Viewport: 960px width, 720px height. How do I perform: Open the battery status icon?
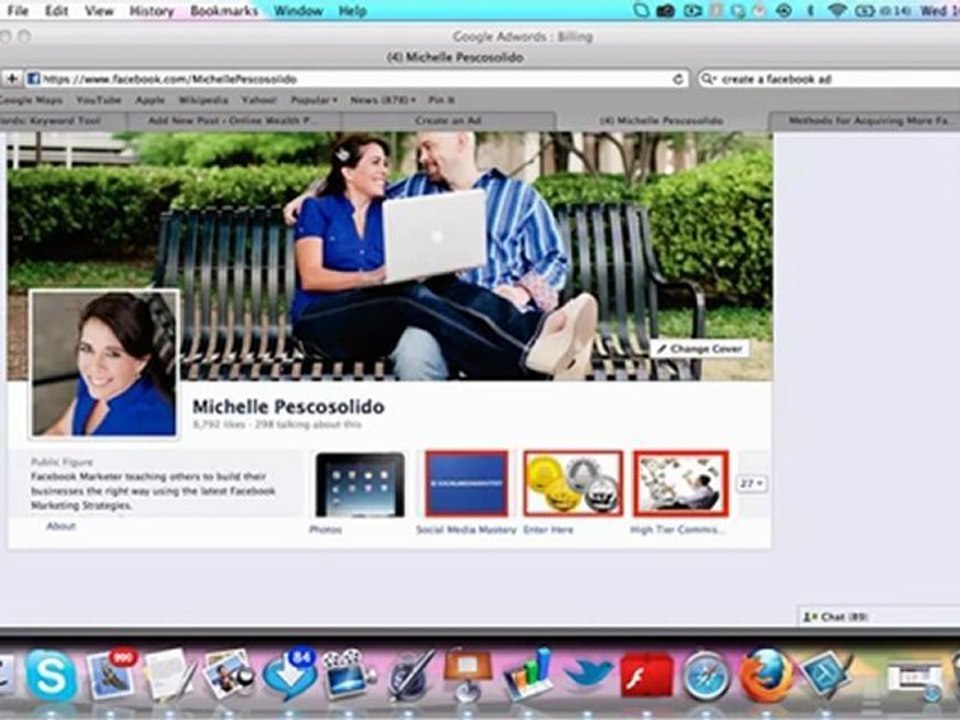click(864, 10)
